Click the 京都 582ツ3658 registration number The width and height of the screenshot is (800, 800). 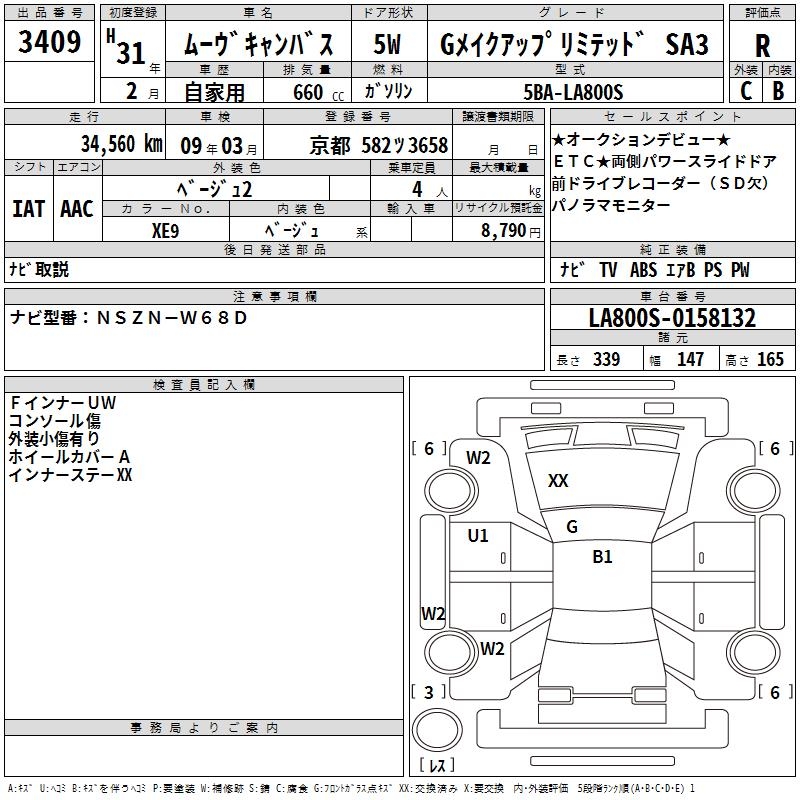click(x=379, y=145)
